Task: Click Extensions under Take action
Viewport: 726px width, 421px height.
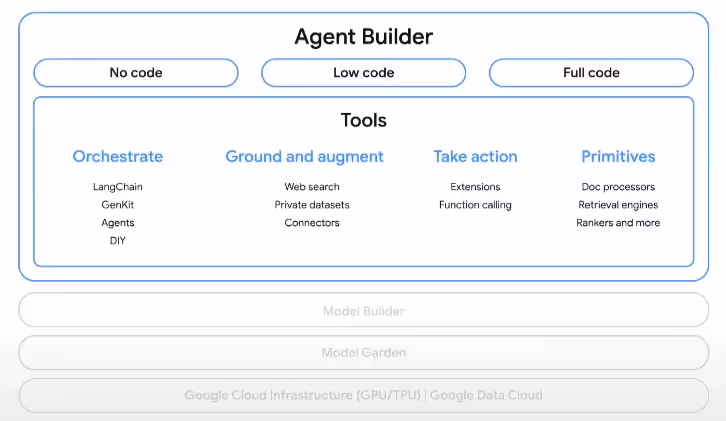Action: coord(476,187)
